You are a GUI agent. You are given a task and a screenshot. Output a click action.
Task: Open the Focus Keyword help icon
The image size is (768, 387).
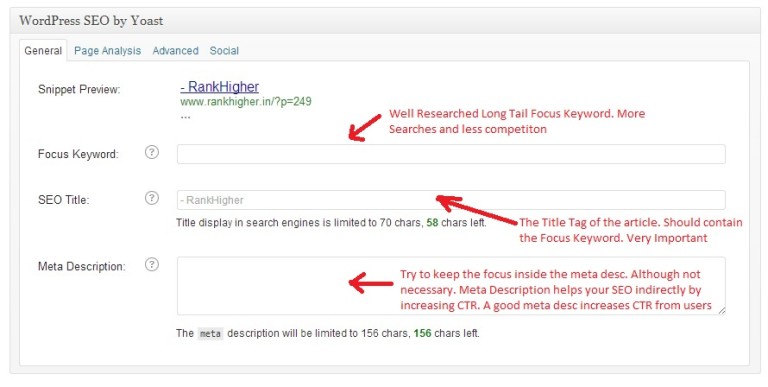click(152, 152)
